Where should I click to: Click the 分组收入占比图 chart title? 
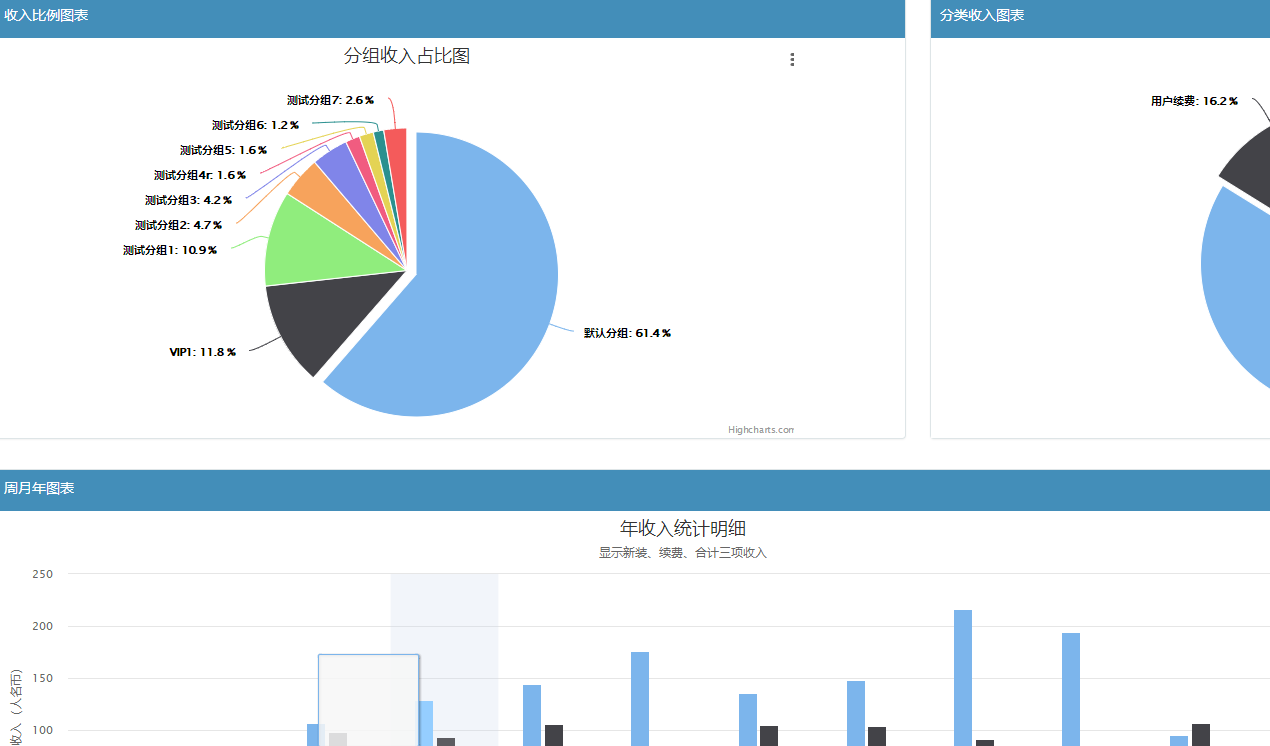tap(407, 56)
